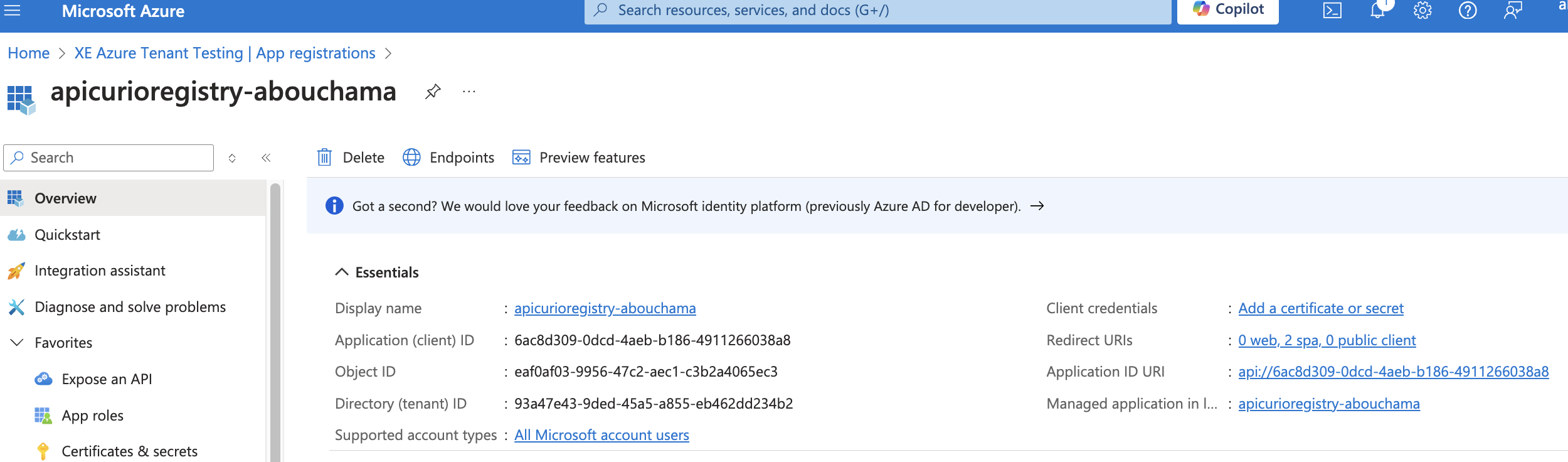The image size is (1568, 462).
Task: Open the notifications bell
Action: pos(1377,11)
